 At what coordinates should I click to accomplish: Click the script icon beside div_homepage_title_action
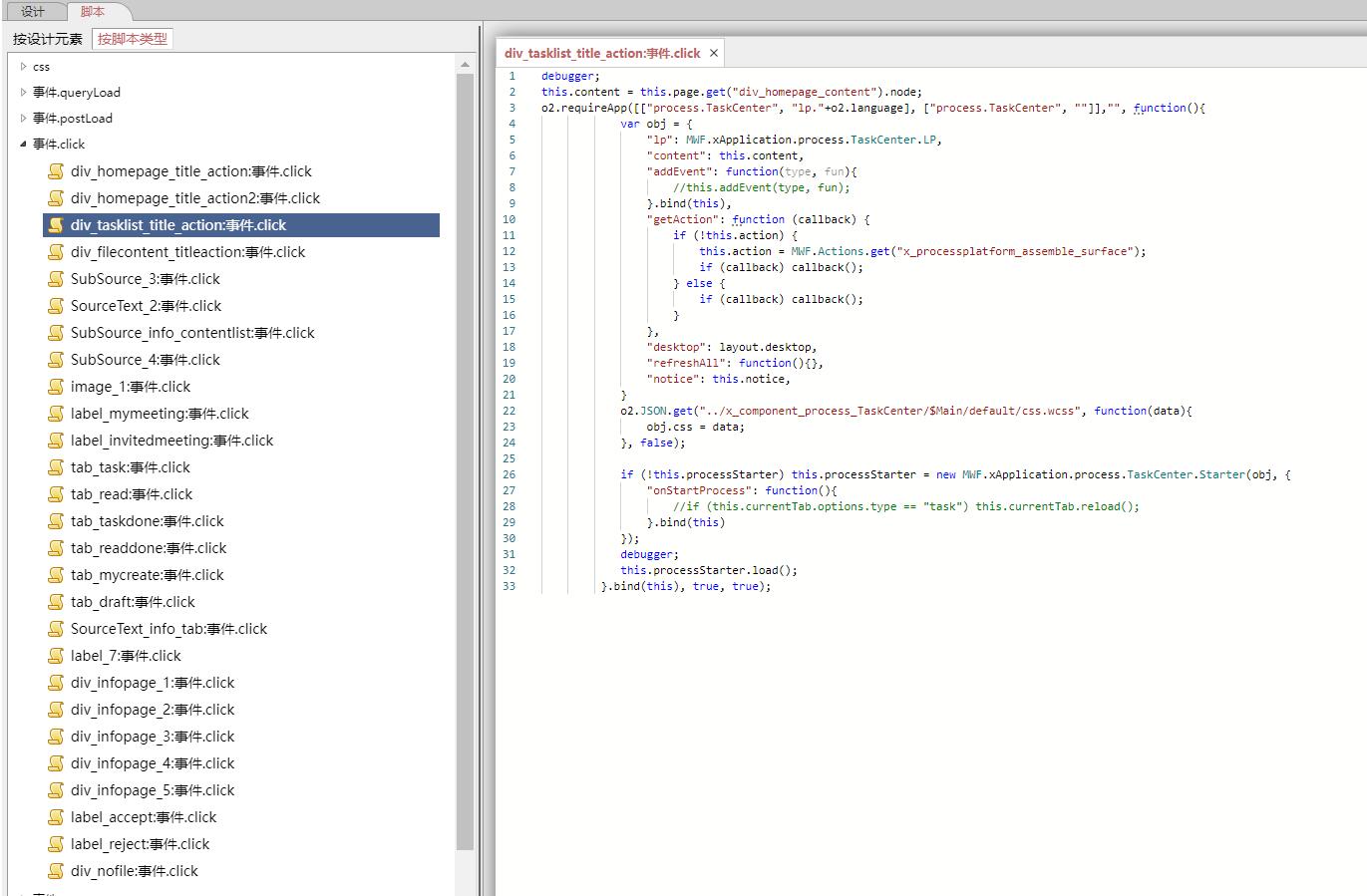point(56,171)
